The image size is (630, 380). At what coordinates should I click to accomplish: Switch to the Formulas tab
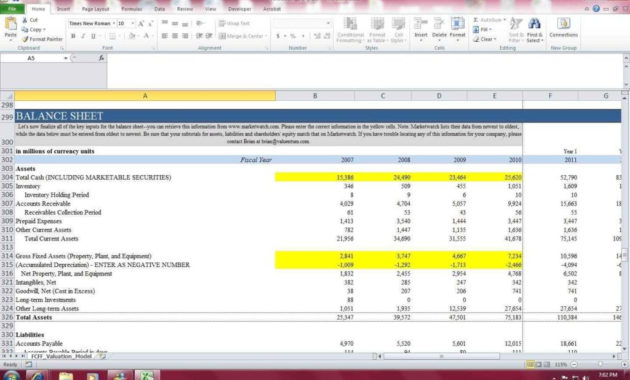(131, 8)
